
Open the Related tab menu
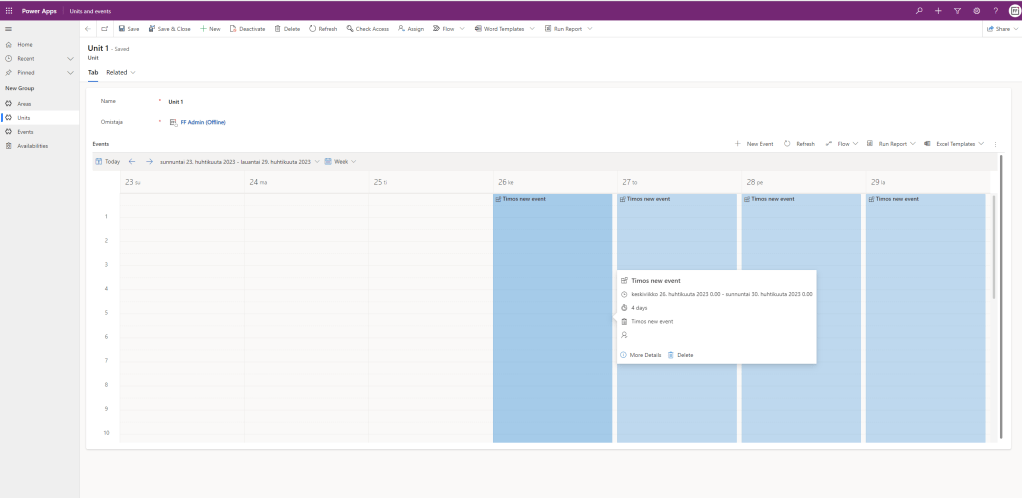click(x=121, y=72)
